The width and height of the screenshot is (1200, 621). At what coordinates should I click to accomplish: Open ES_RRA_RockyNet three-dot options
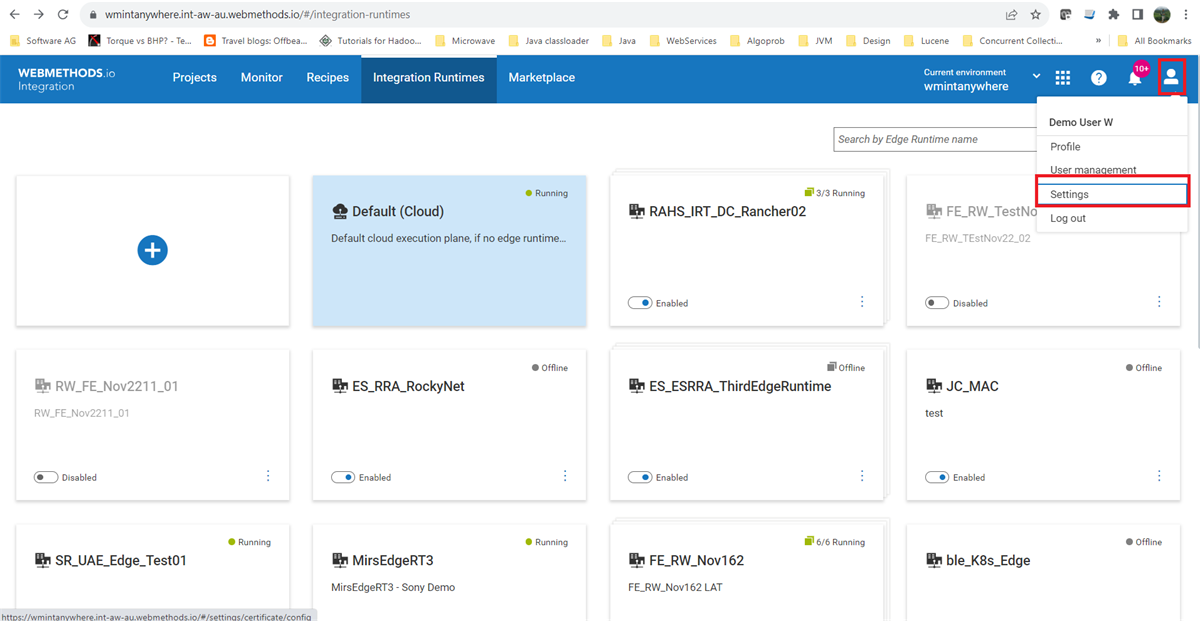pyautogui.click(x=565, y=476)
